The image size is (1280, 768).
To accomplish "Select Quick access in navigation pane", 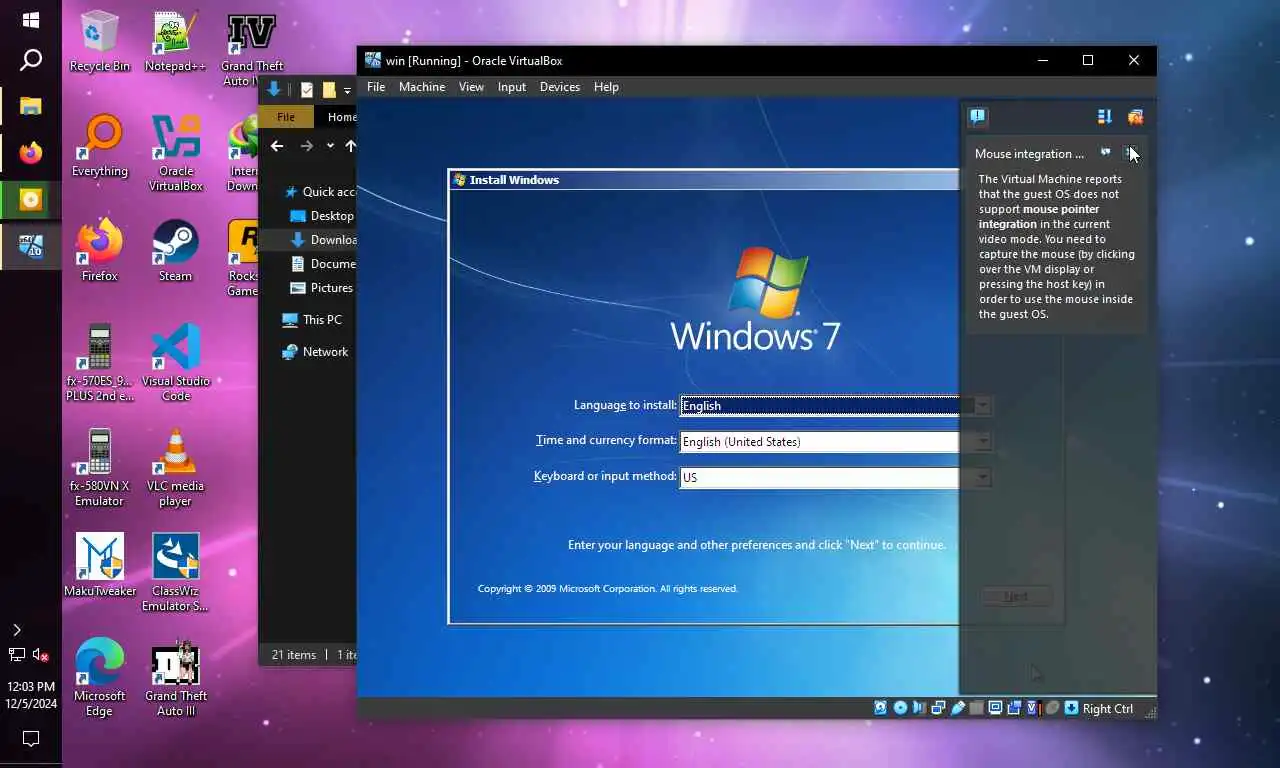I will coord(320,192).
